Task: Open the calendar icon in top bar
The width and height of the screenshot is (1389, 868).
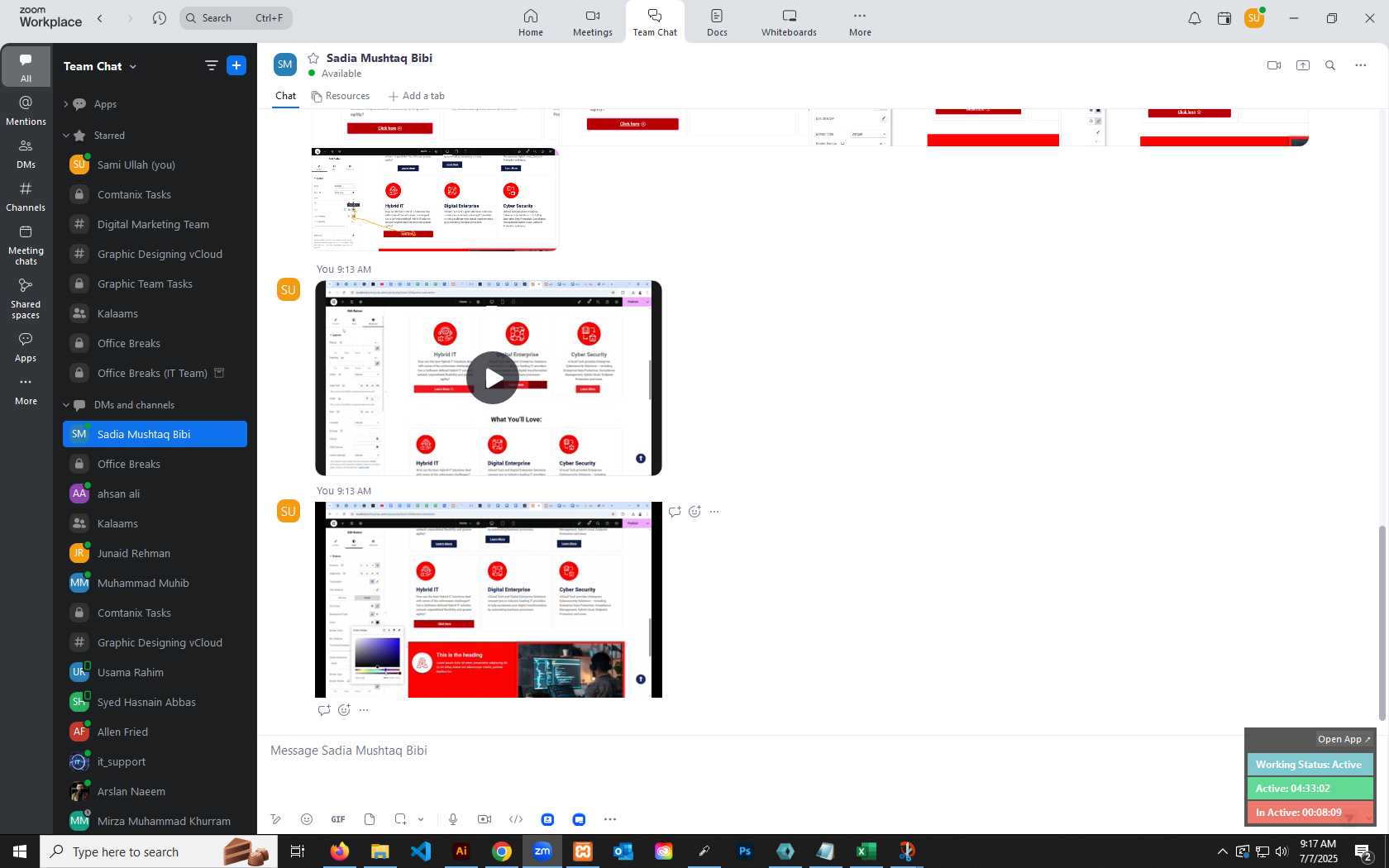Action: point(1224,18)
